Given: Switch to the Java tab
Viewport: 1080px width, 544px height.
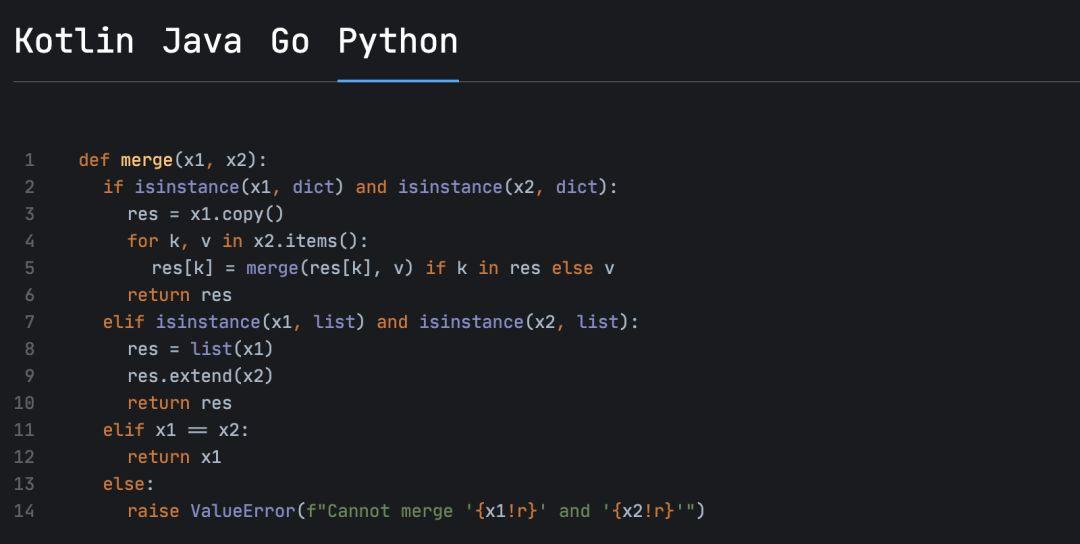Looking at the screenshot, I should pyautogui.click(x=202, y=41).
